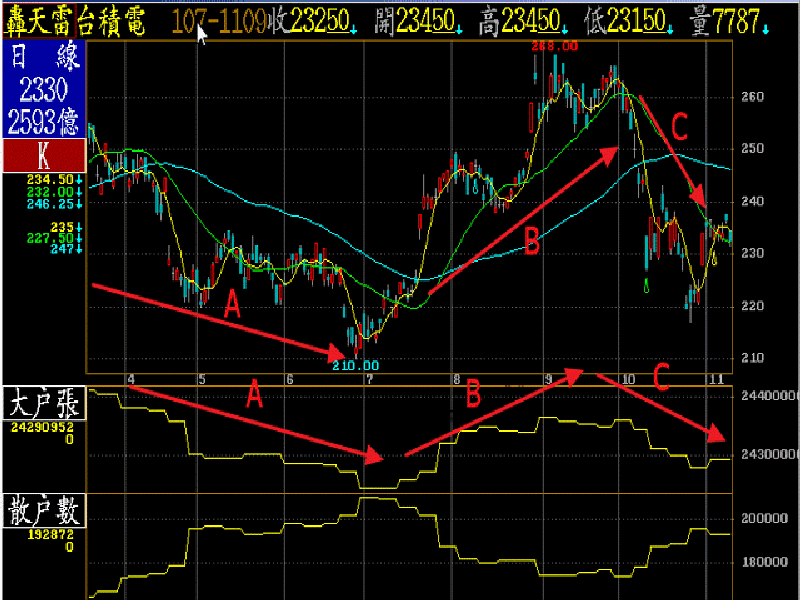
Task: Click the red K indicator button
Action: tap(43, 156)
